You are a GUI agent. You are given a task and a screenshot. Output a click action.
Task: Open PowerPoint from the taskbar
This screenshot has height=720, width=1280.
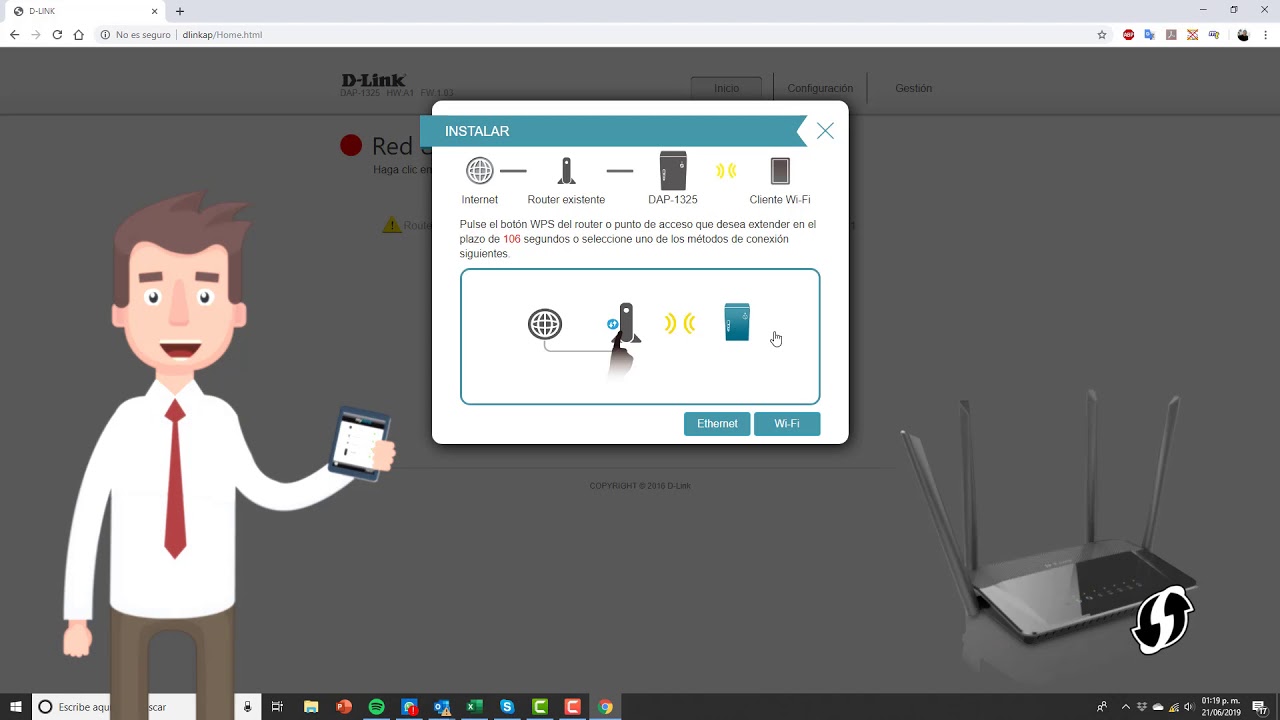(x=344, y=707)
